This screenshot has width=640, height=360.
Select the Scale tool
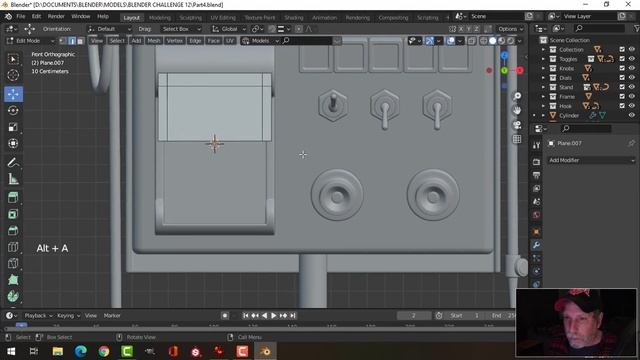[x=13, y=127]
